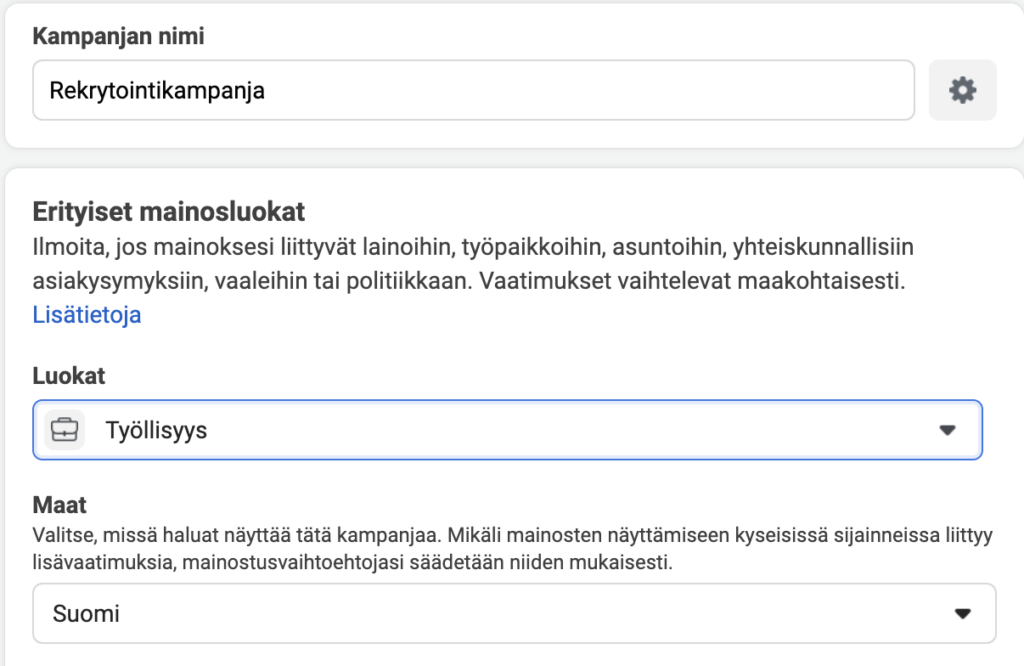1024x666 pixels.
Task: Click the Erityiset mainosluokat heading
Action: pyautogui.click(x=168, y=212)
